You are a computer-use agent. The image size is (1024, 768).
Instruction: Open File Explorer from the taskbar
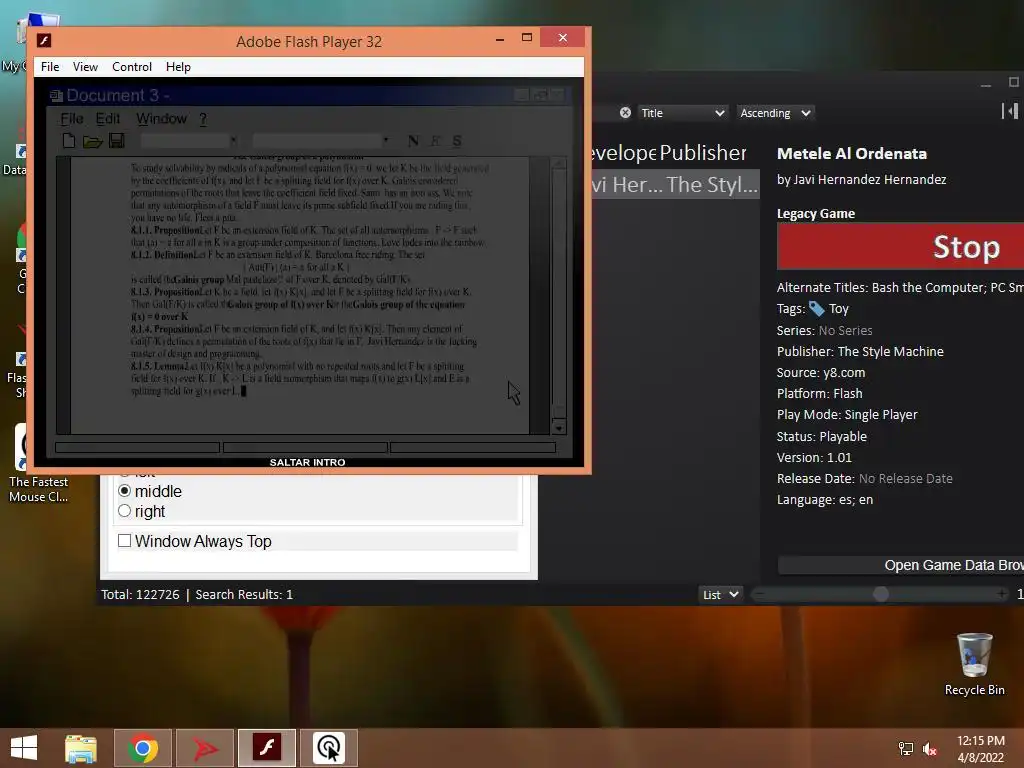(x=81, y=748)
